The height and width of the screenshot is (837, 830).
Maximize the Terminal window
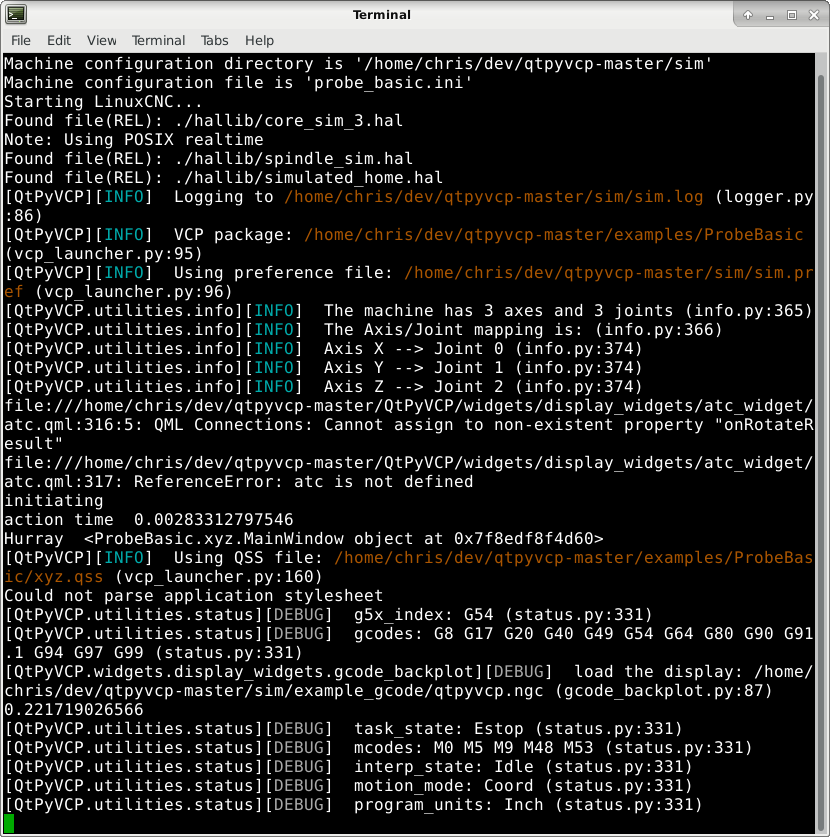click(792, 15)
